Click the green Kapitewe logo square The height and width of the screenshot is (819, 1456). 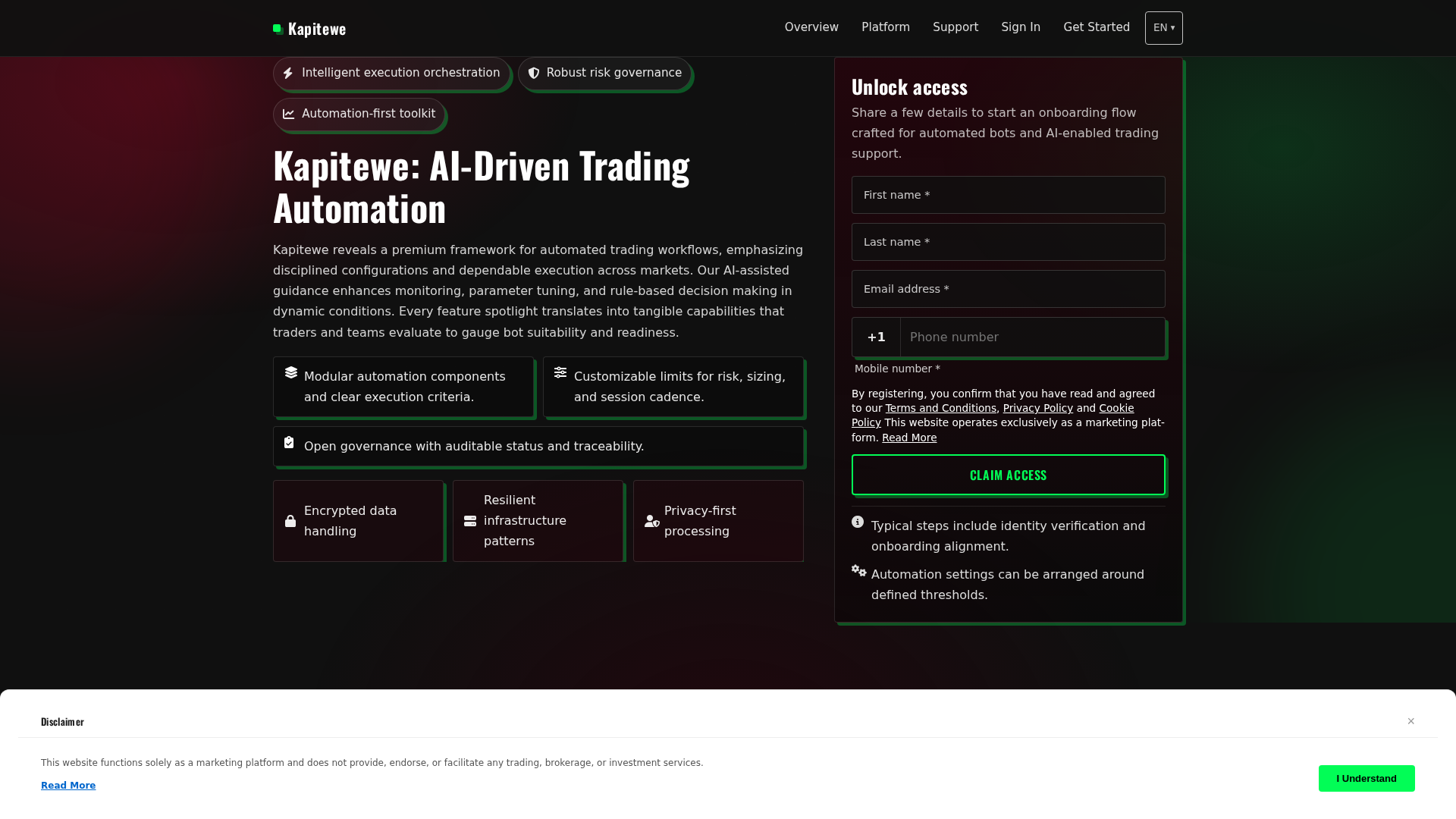click(278, 29)
